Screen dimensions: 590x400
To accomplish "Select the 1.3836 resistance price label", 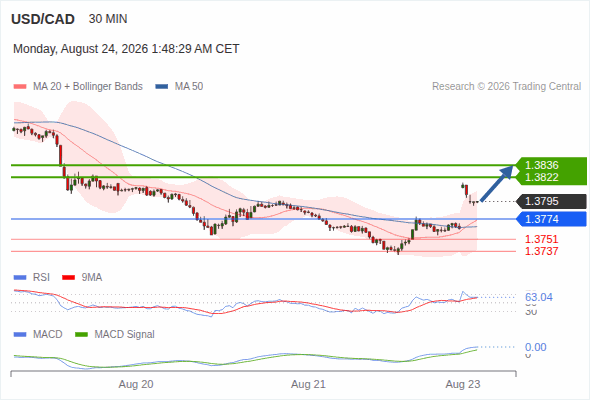I will (541, 165).
